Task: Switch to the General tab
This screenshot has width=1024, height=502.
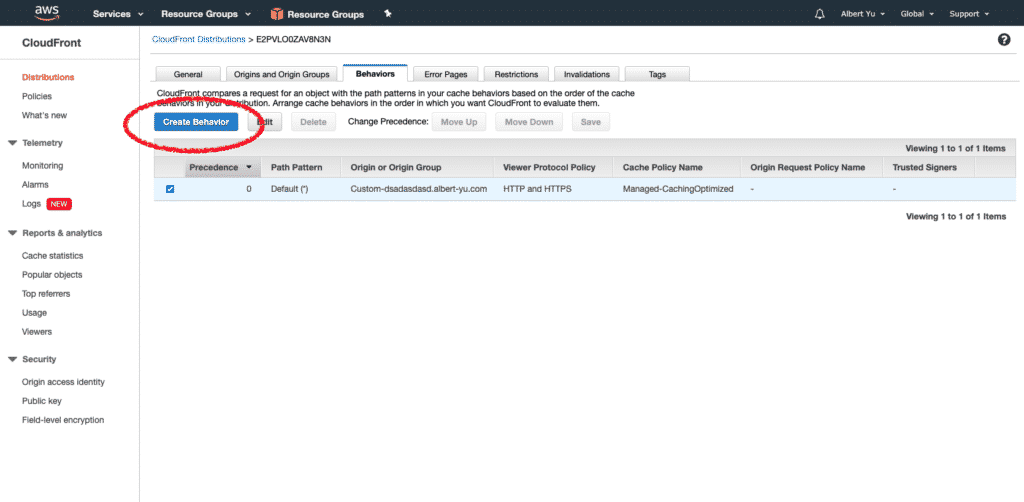Action: point(188,74)
